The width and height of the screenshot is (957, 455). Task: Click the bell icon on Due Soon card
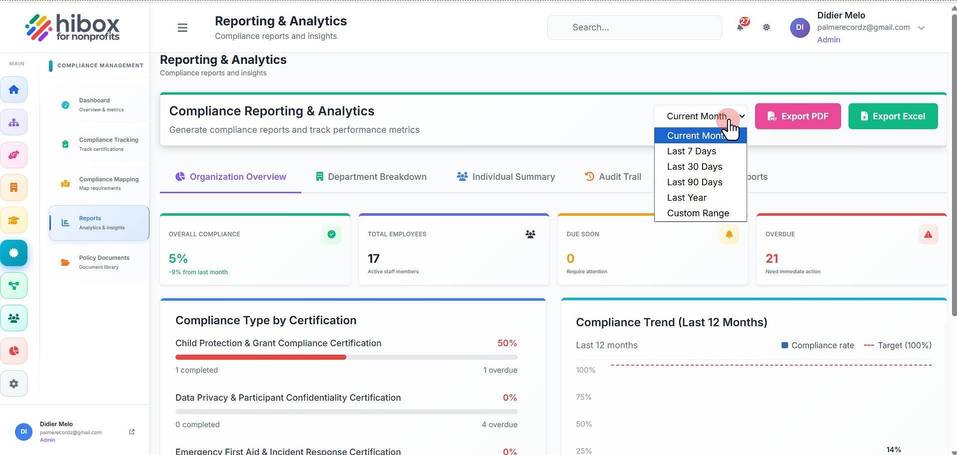tap(729, 234)
